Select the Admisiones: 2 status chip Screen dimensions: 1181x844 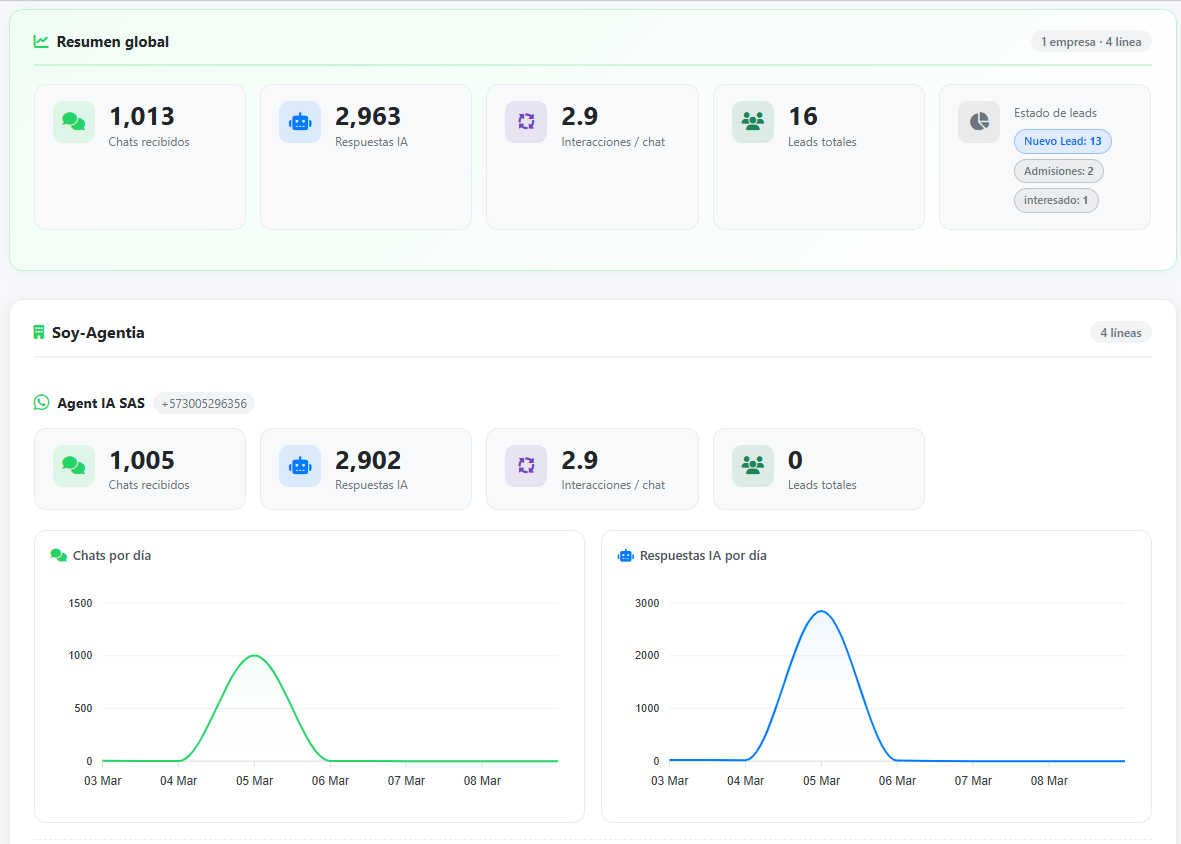(1058, 171)
